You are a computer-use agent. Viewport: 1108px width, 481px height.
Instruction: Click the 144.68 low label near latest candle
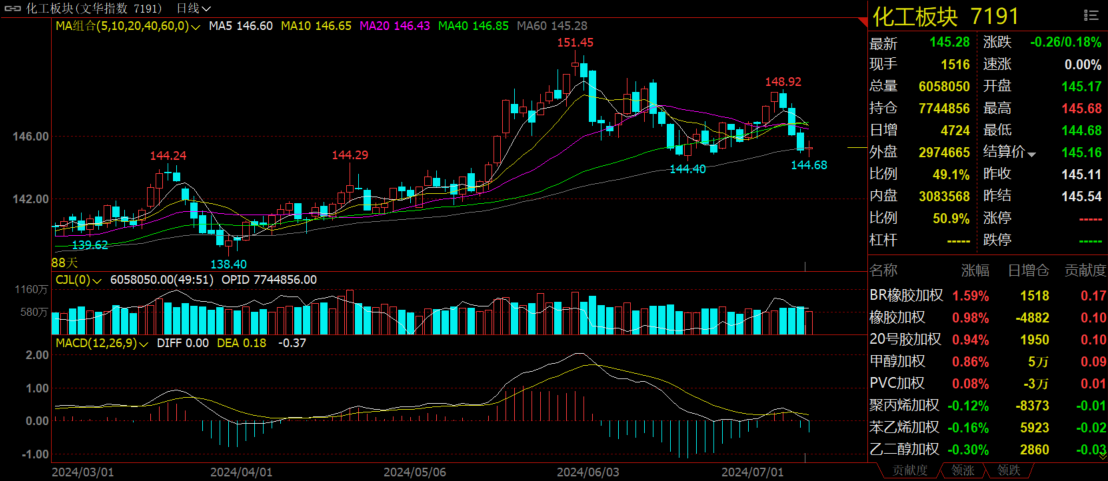[x=808, y=165]
